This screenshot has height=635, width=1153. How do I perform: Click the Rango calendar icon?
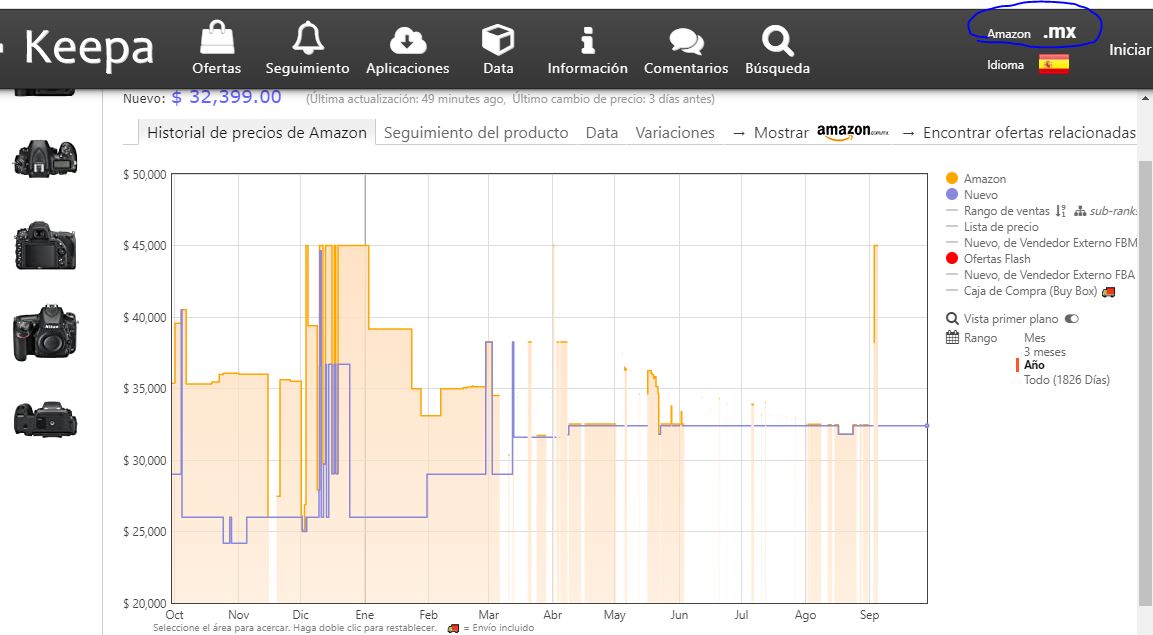tap(952, 337)
